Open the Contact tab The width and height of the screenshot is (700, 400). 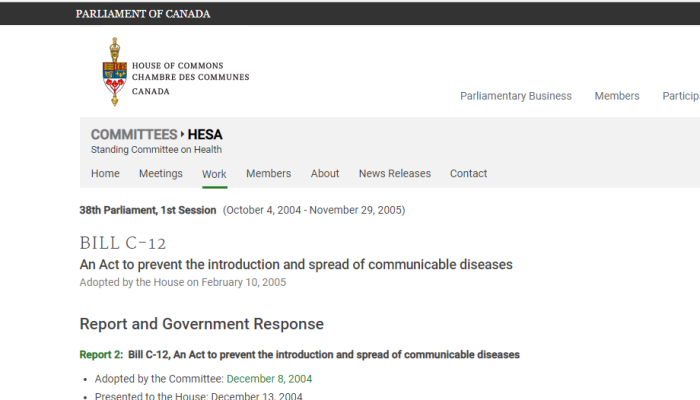point(468,174)
